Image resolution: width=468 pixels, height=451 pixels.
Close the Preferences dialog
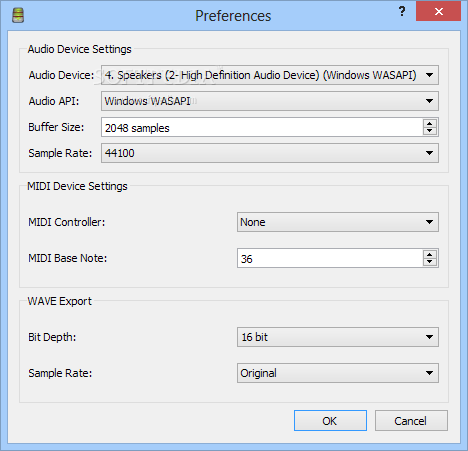438,11
